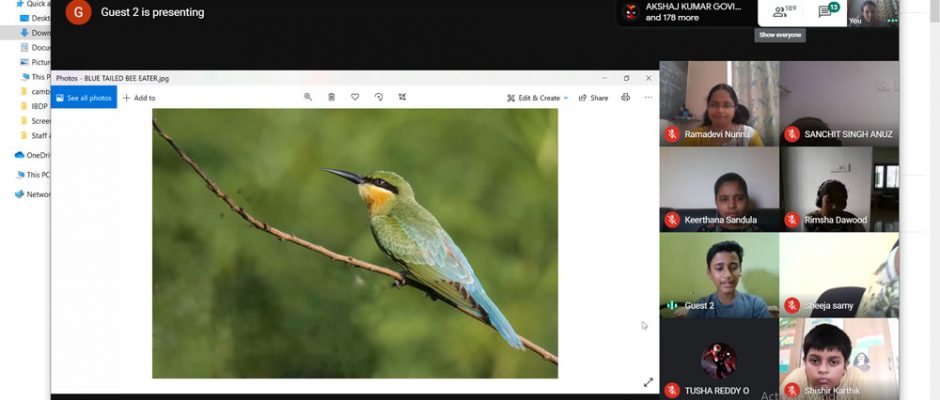This screenshot has height=400, width=940.
Task: Click AKSHAJ KUMAR and 178 more banner
Action: (x=686, y=12)
